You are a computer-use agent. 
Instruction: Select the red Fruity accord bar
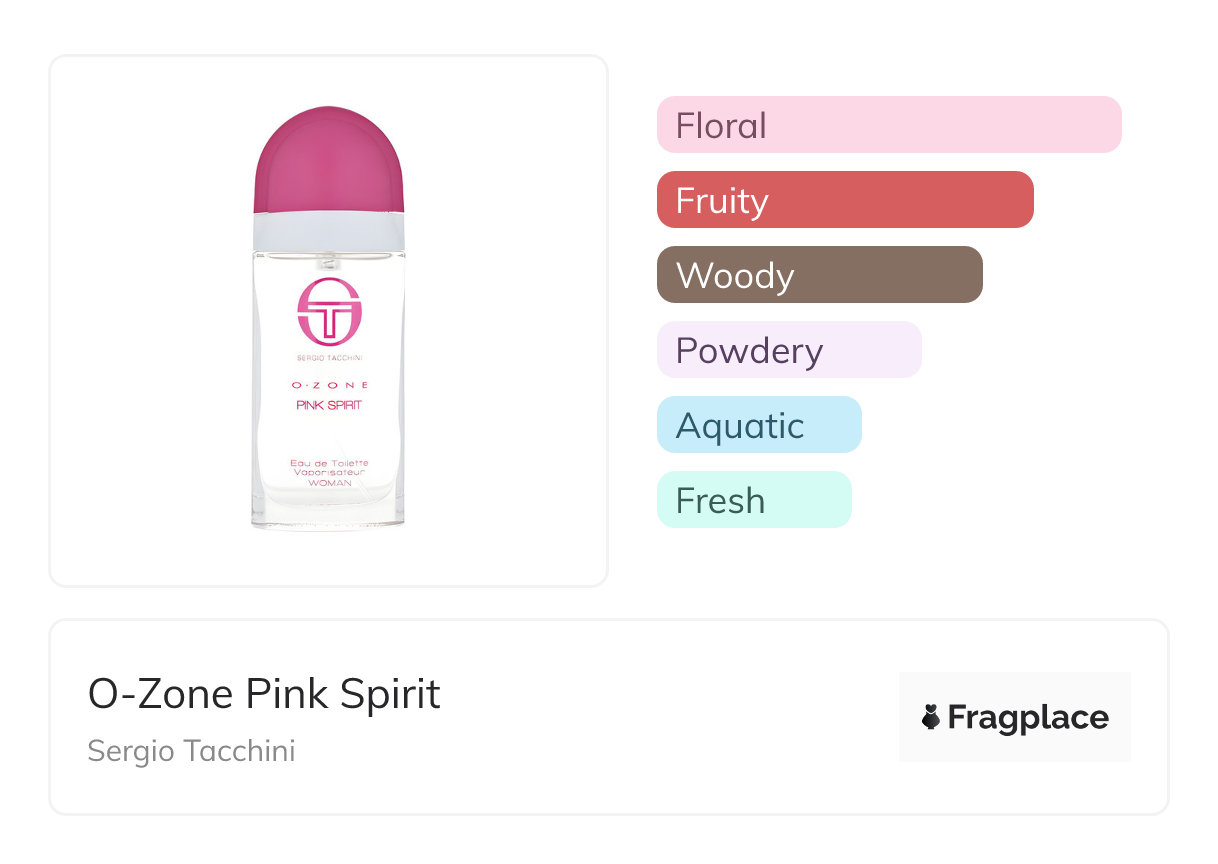(x=845, y=200)
